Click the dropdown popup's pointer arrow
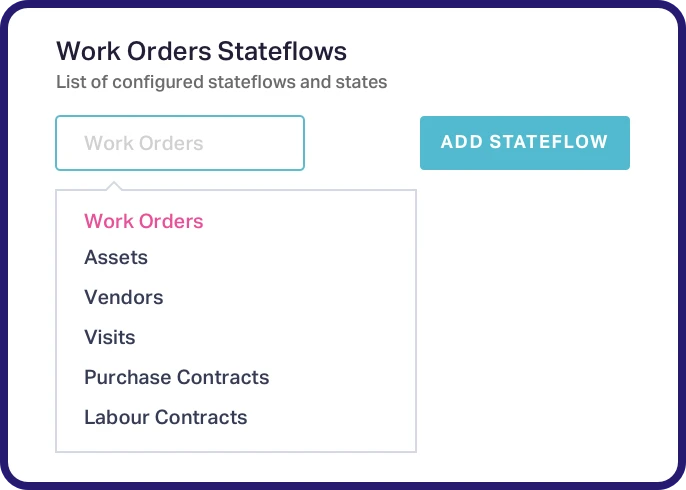The image size is (686, 490). 115,185
